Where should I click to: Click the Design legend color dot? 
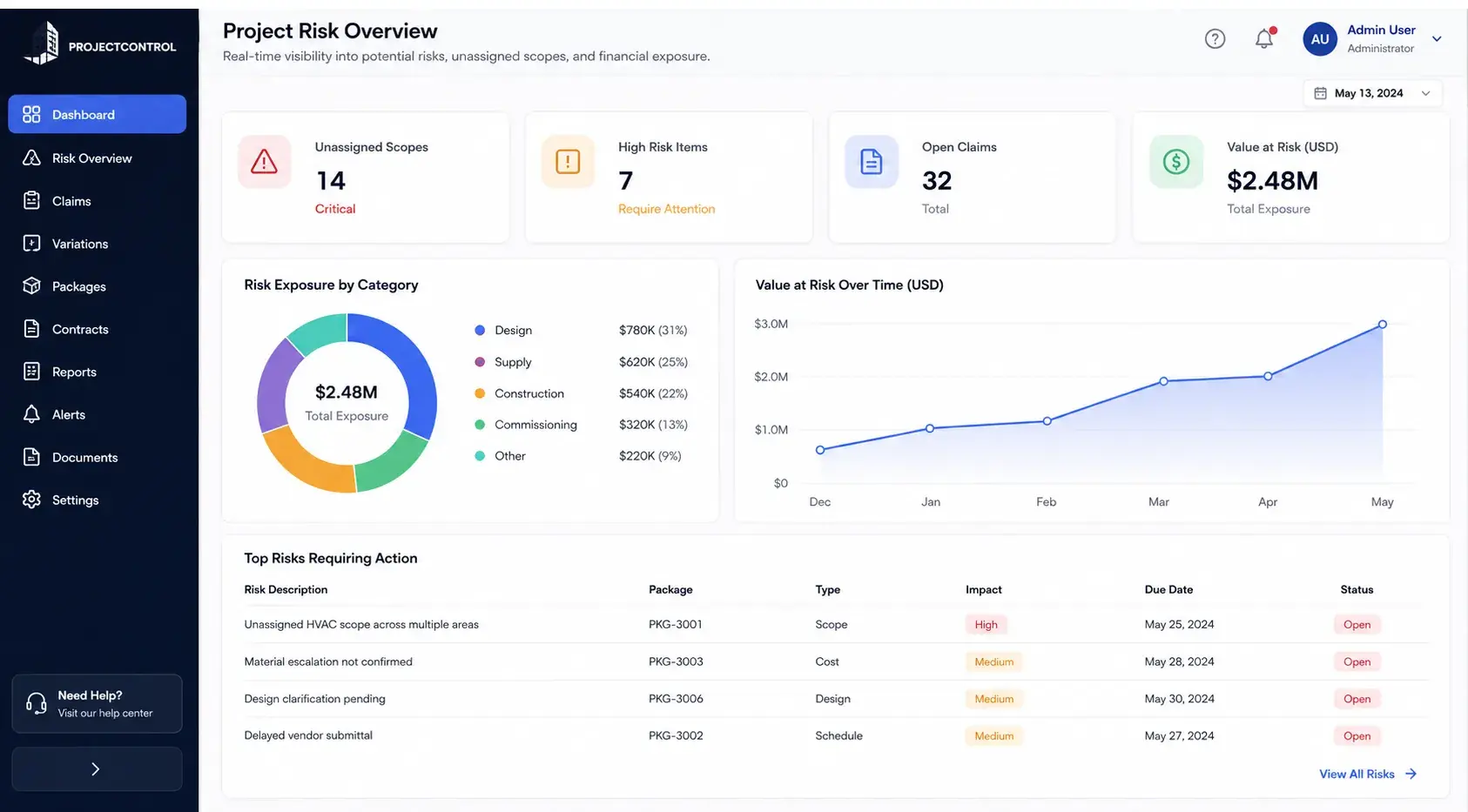480,331
